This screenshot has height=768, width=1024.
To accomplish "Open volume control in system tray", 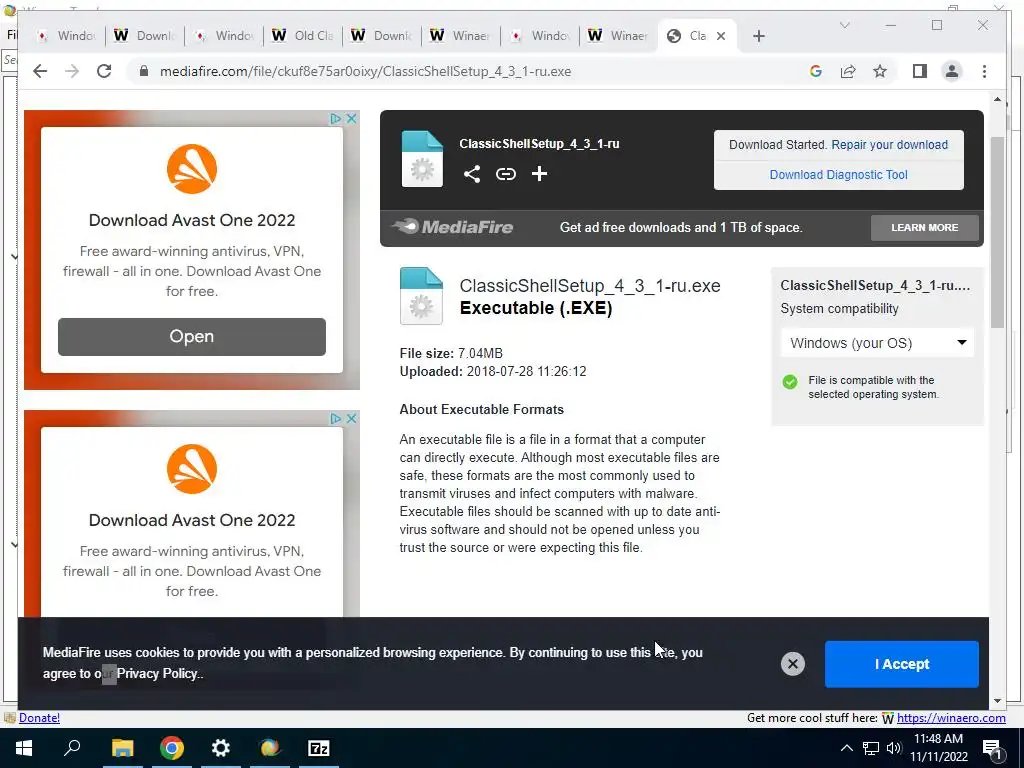I will click(894, 748).
